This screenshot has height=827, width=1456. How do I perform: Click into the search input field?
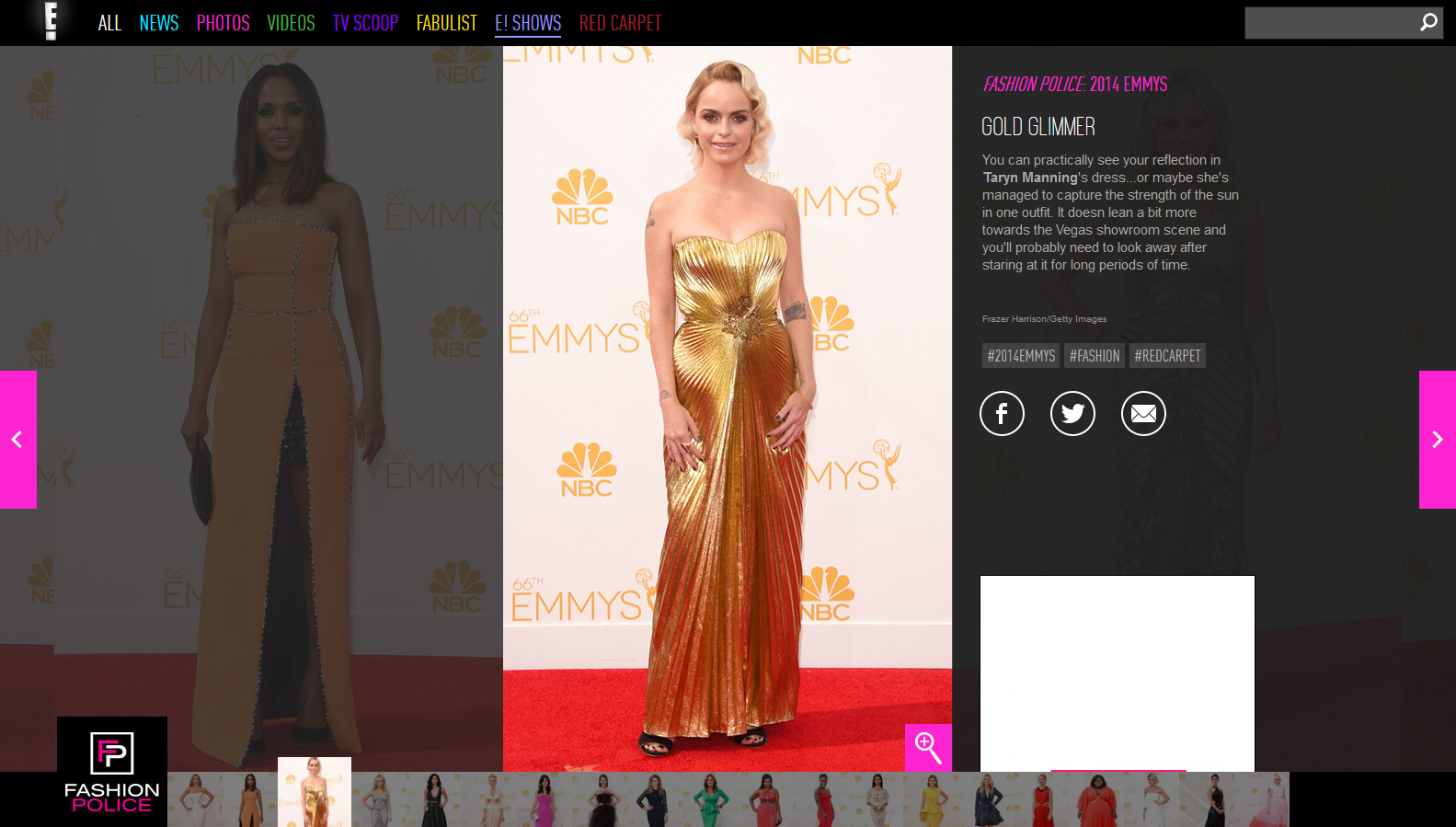[x=1329, y=23]
